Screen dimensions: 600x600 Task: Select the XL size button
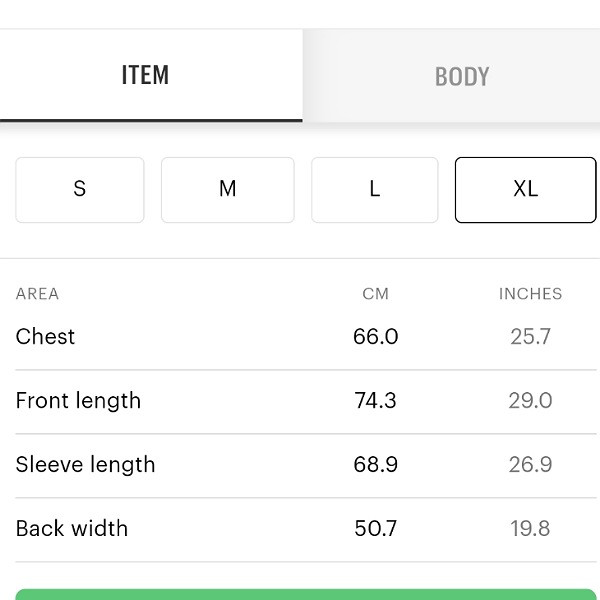pyautogui.click(x=525, y=189)
